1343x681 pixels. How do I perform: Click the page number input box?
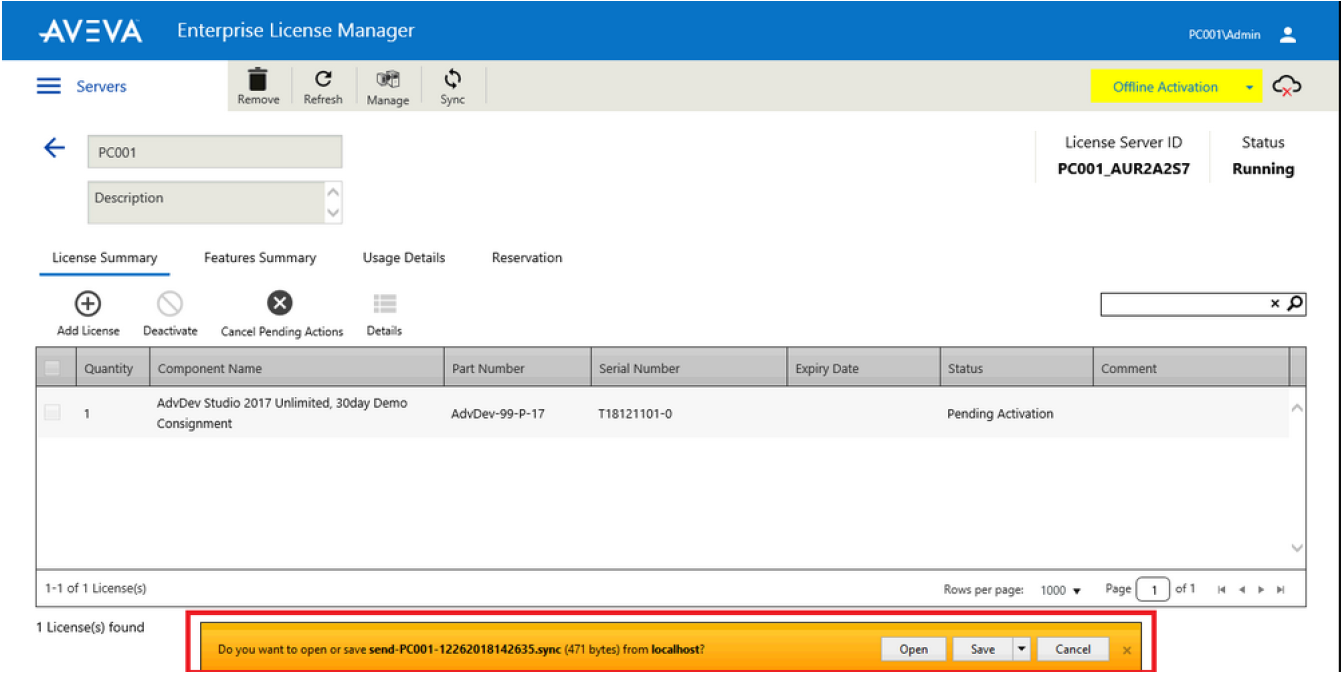(1151, 590)
